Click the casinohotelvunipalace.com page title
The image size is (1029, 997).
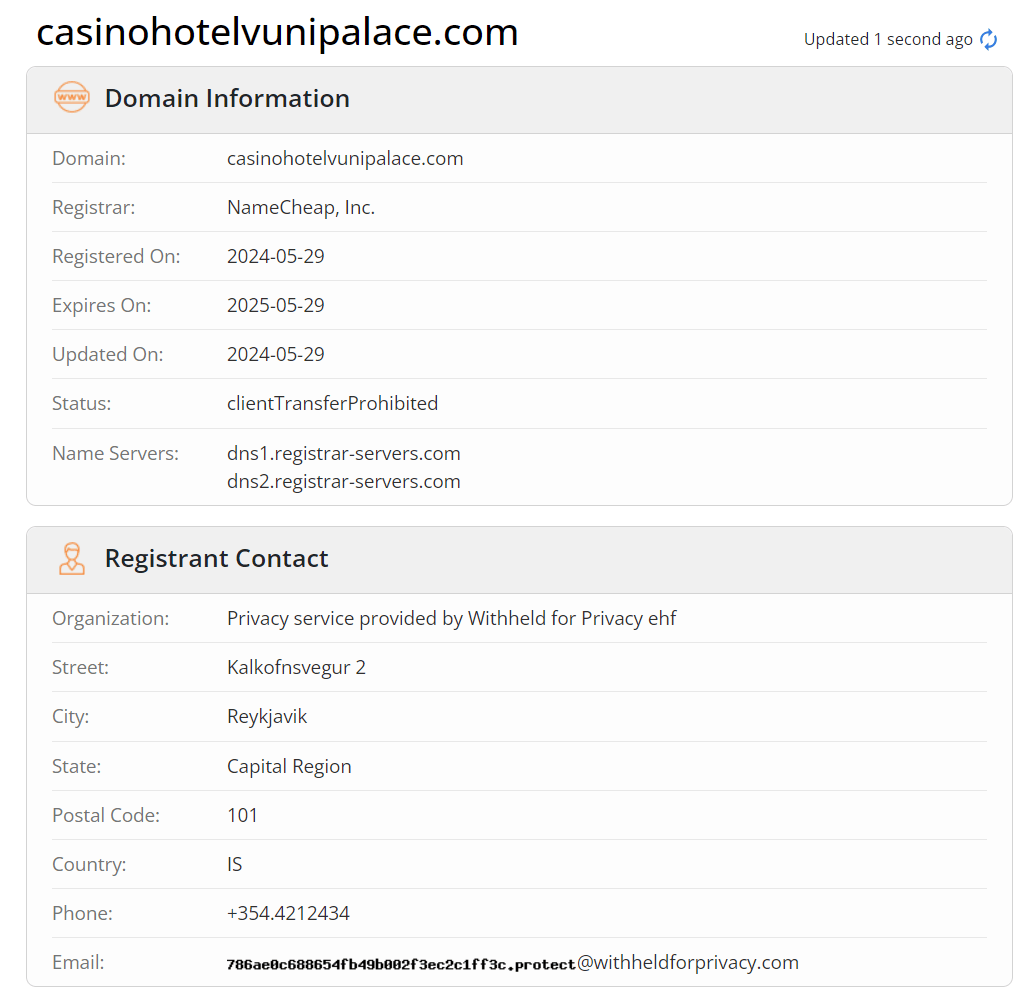[277, 33]
